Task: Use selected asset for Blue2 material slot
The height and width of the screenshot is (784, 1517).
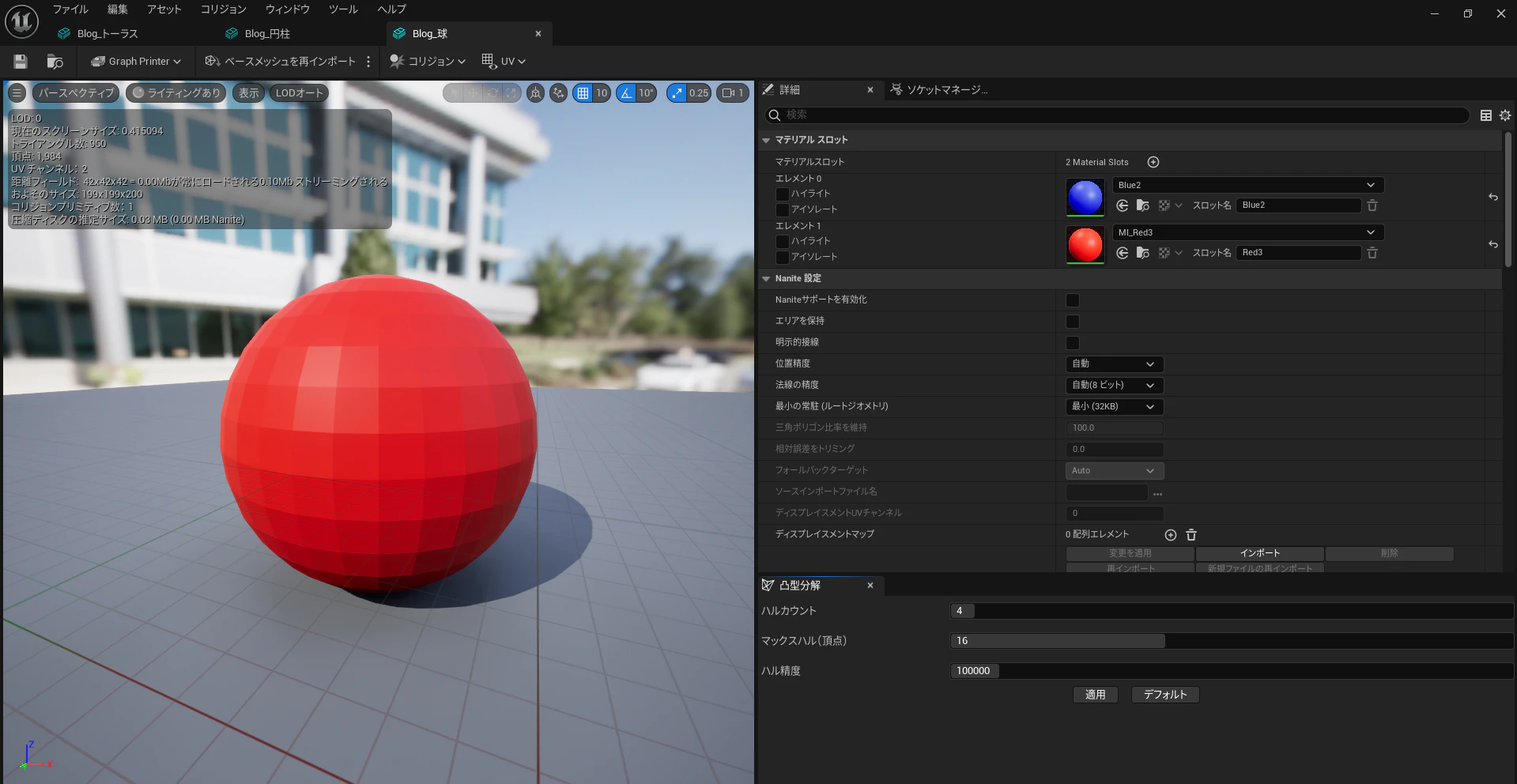Action: (x=1123, y=205)
